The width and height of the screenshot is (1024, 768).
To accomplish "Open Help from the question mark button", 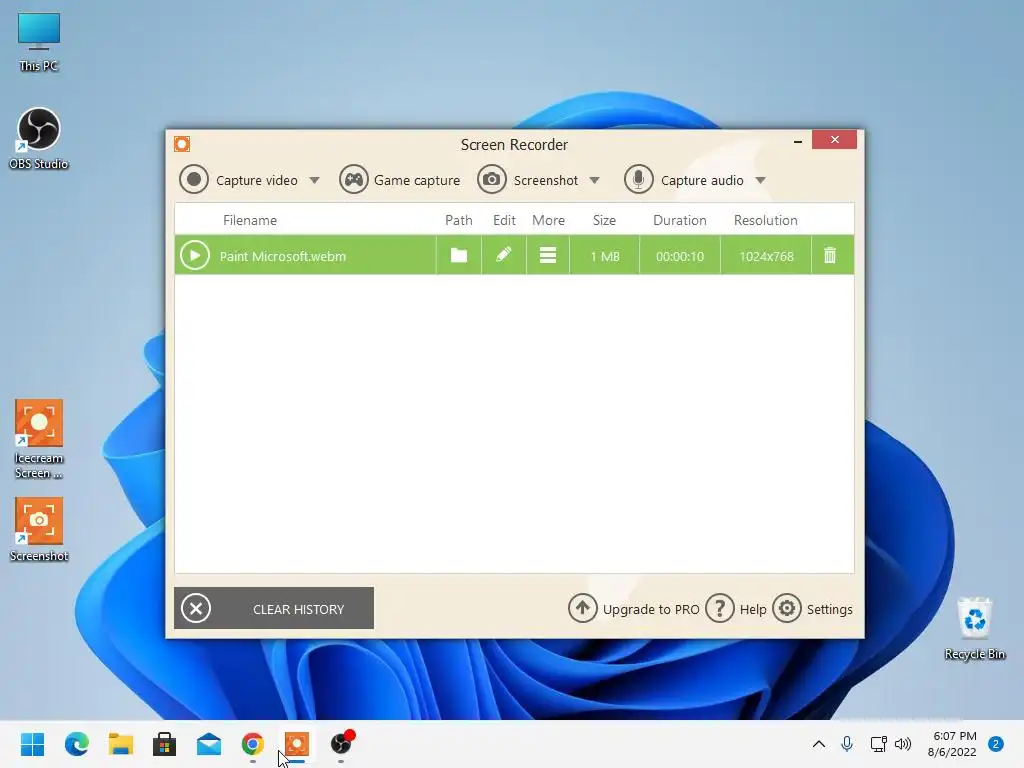I will [720, 609].
